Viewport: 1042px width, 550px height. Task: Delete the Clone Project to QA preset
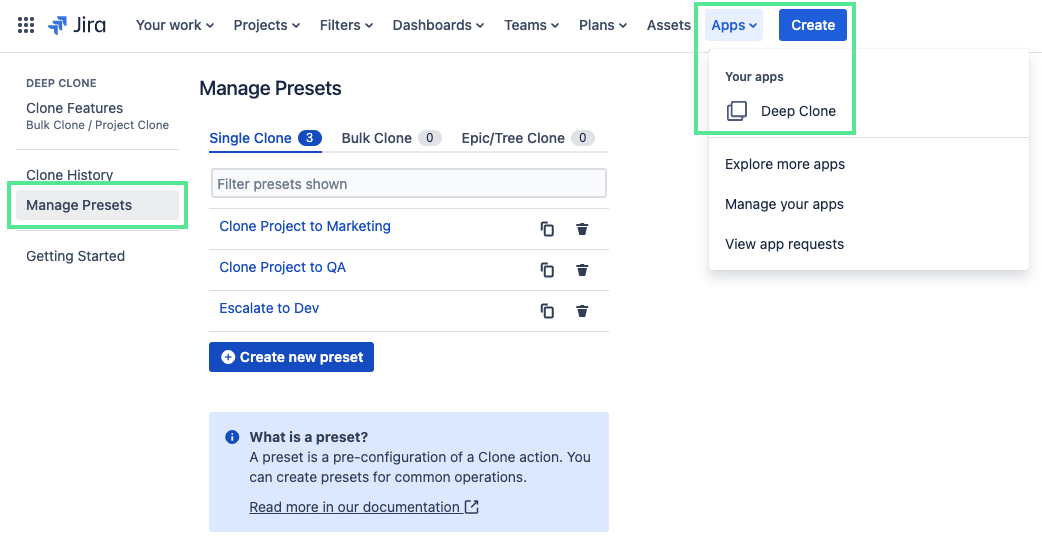click(582, 270)
